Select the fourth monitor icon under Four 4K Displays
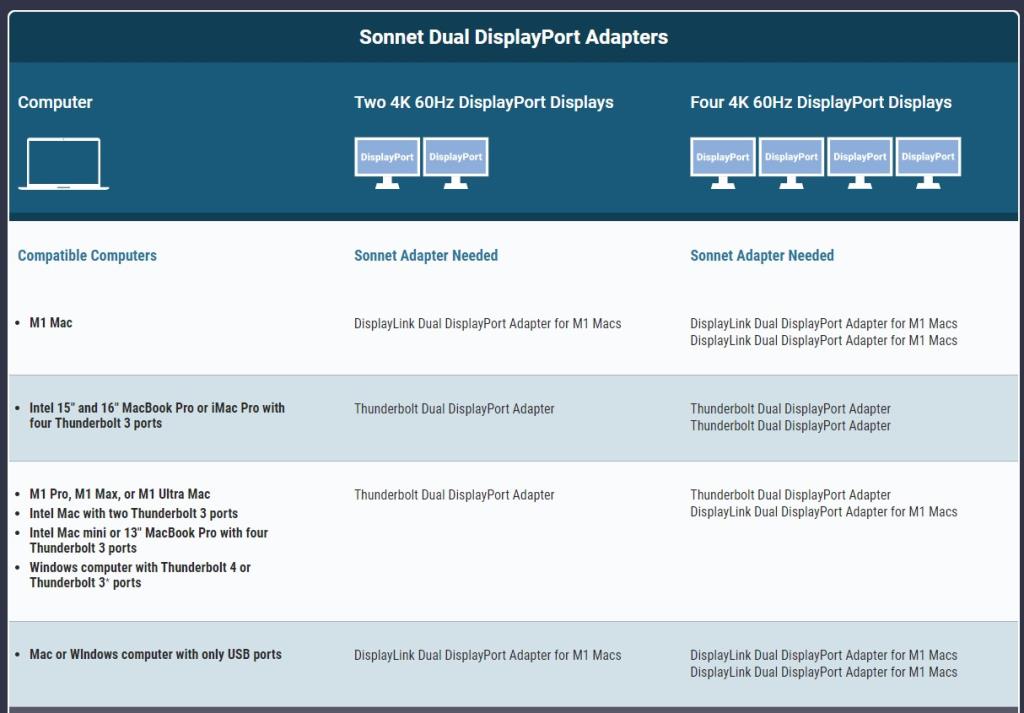Viewport: 1024px width, 713px height. [x=928, y=162]
